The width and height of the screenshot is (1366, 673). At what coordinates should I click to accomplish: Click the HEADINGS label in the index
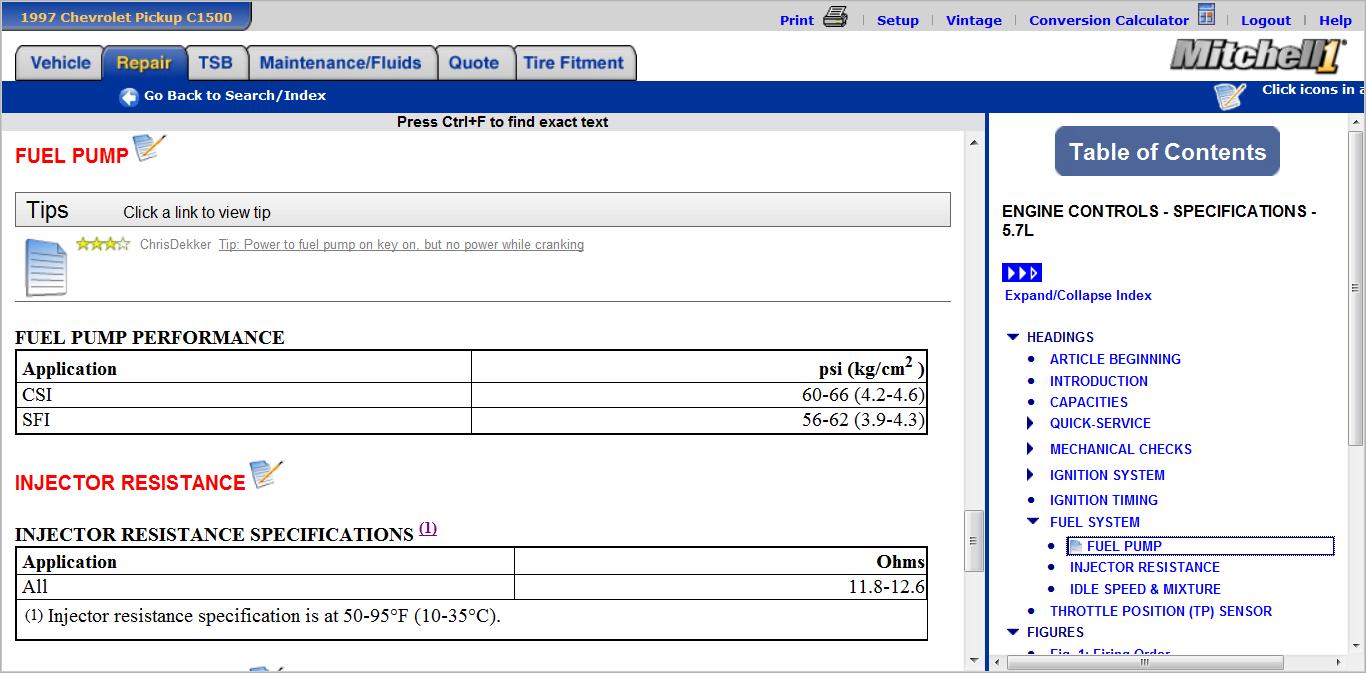pos(1060,337)
